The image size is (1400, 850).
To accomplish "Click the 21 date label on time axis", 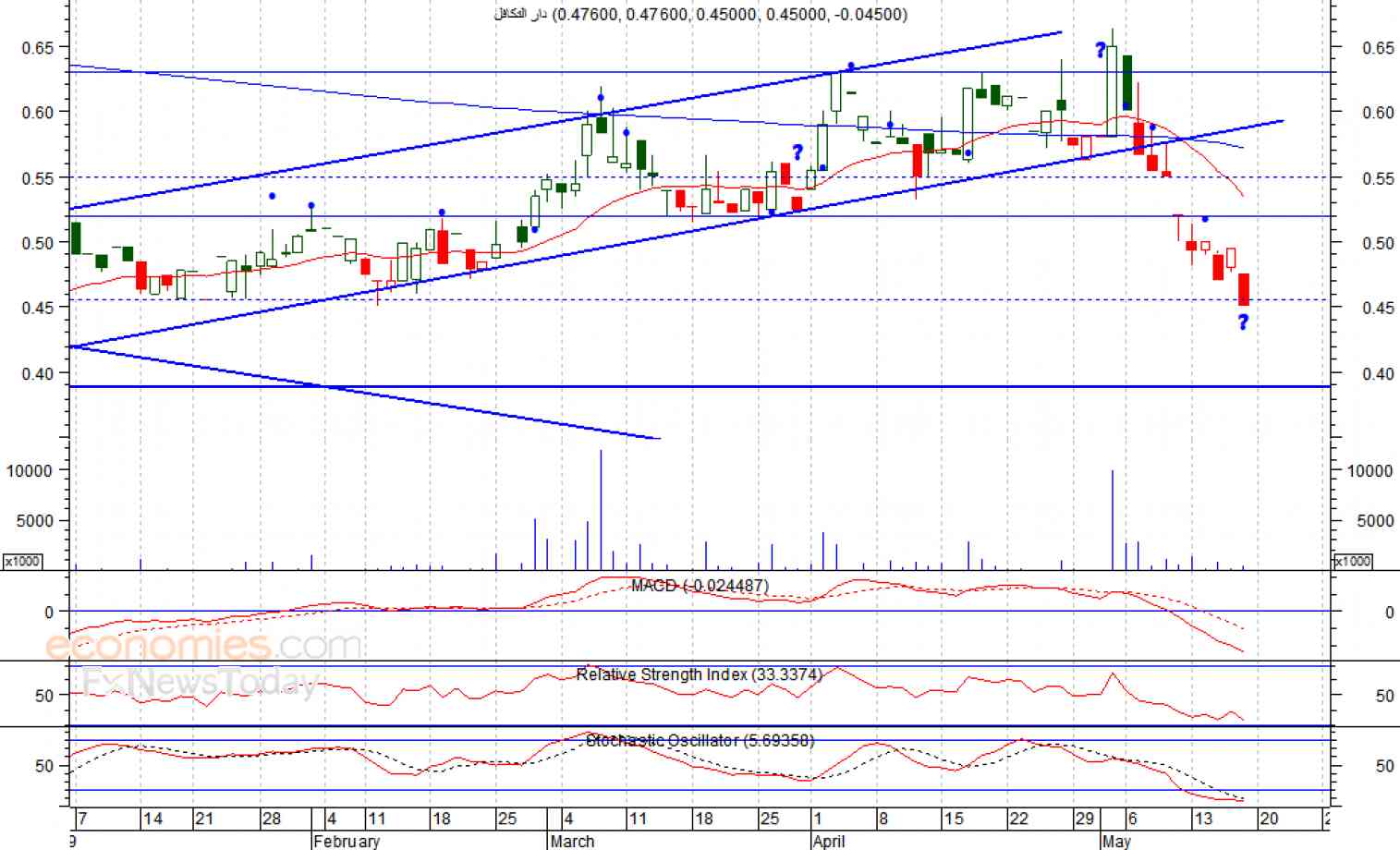I will [204, 819].
